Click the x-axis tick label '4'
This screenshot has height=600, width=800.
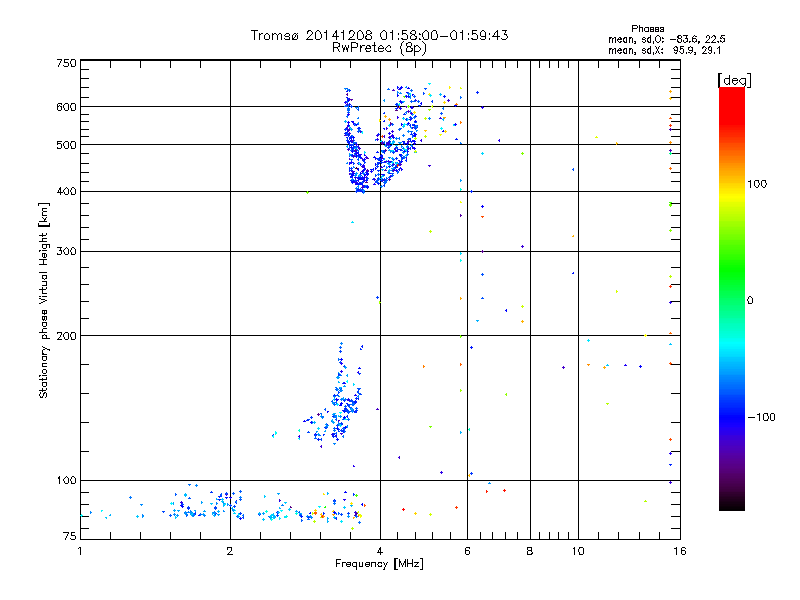coord(380,551)
